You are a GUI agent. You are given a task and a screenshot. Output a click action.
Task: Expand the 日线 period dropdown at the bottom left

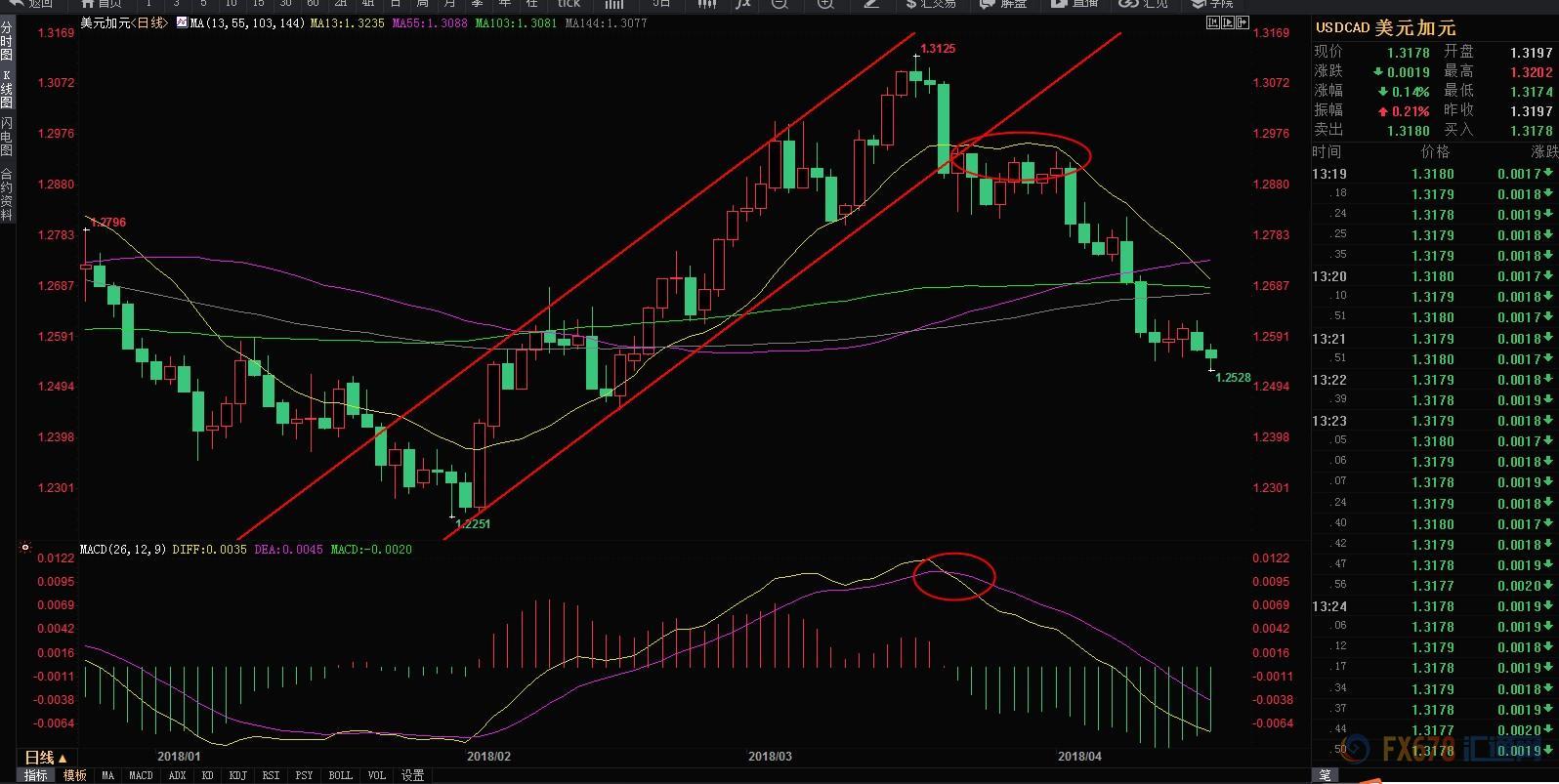coord(46,758)
